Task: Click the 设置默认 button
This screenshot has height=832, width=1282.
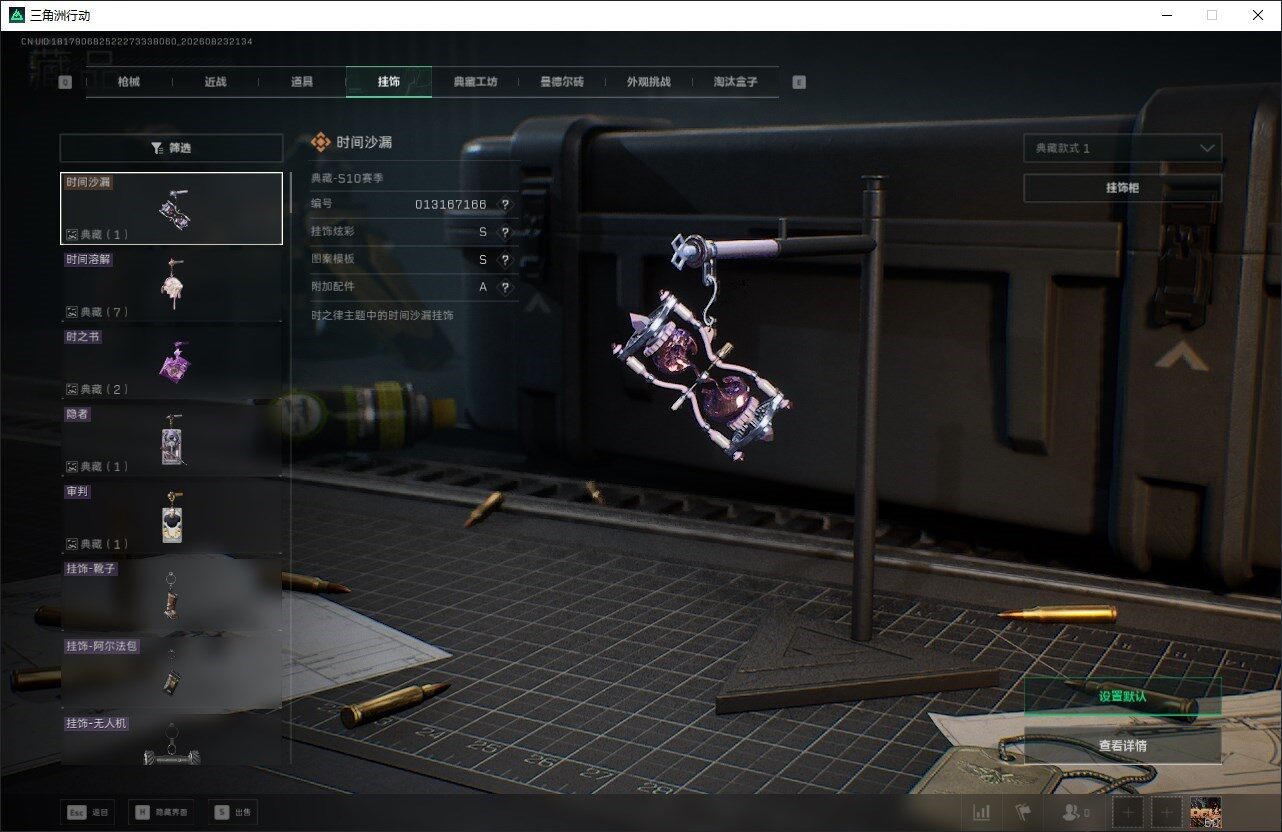Action: point(1123,696)
